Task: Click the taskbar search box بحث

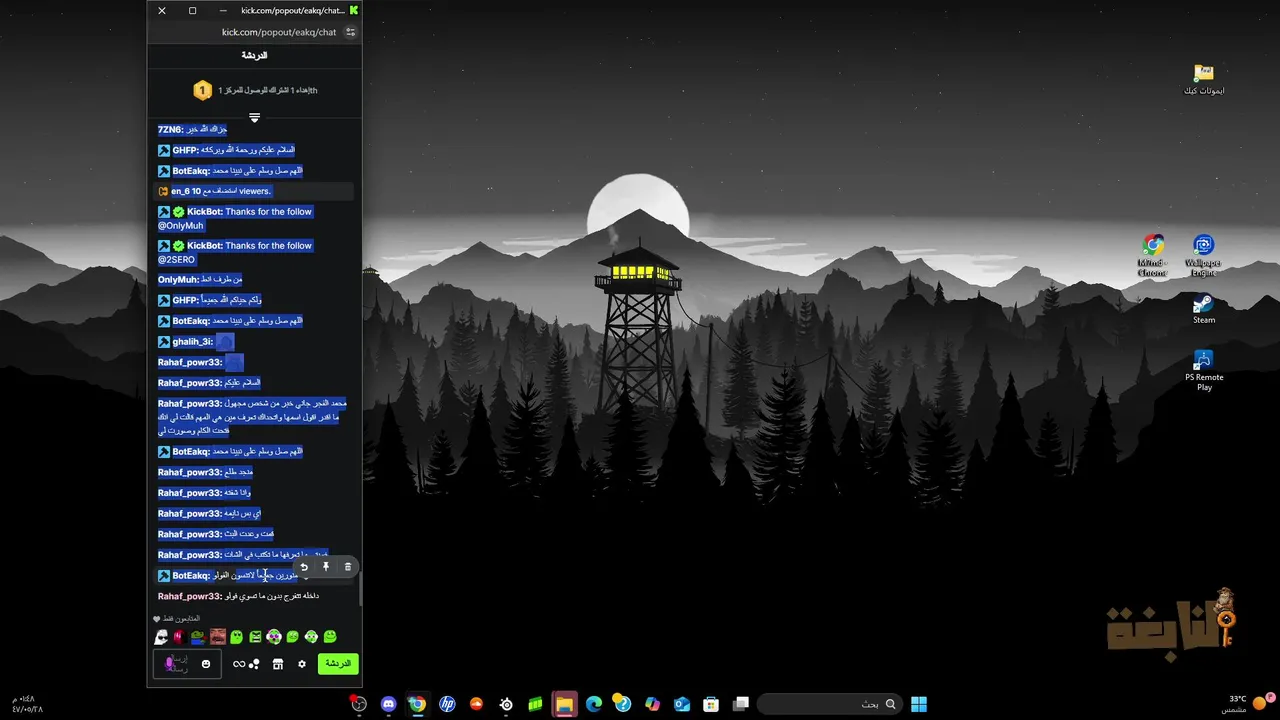Action: click(829, 704)
